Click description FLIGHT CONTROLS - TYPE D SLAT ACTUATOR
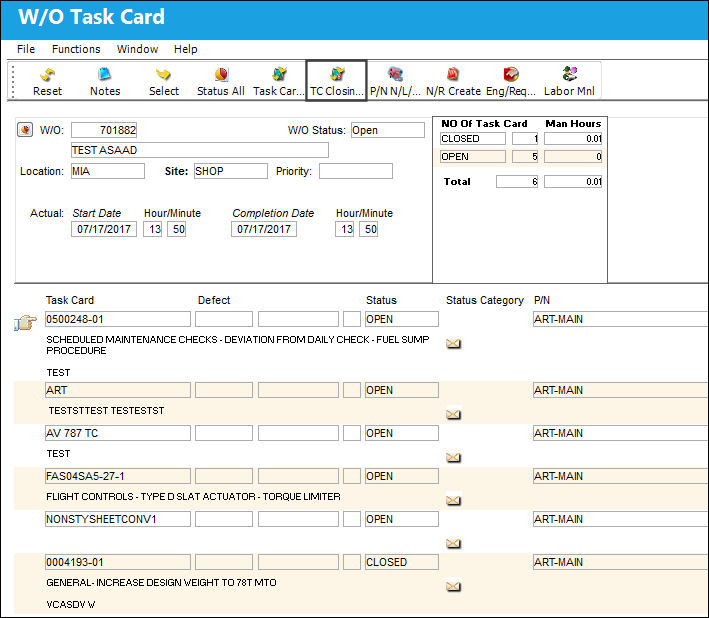 [x=193, y=496]
